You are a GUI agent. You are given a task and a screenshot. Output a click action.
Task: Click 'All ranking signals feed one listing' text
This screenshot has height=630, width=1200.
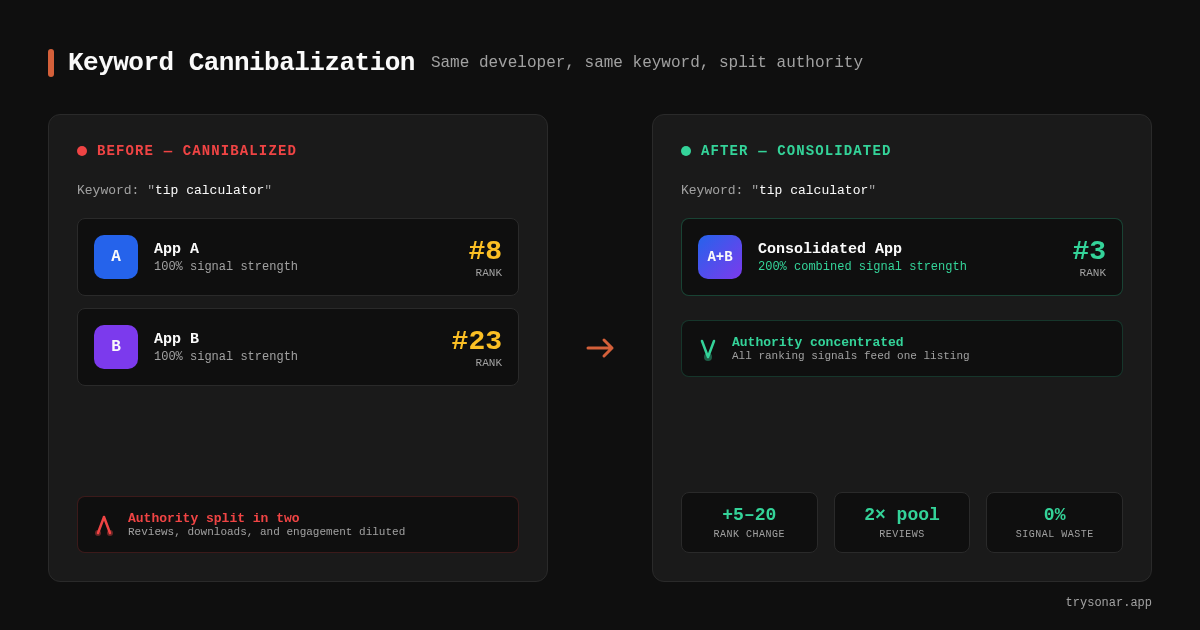click(851, 356)
